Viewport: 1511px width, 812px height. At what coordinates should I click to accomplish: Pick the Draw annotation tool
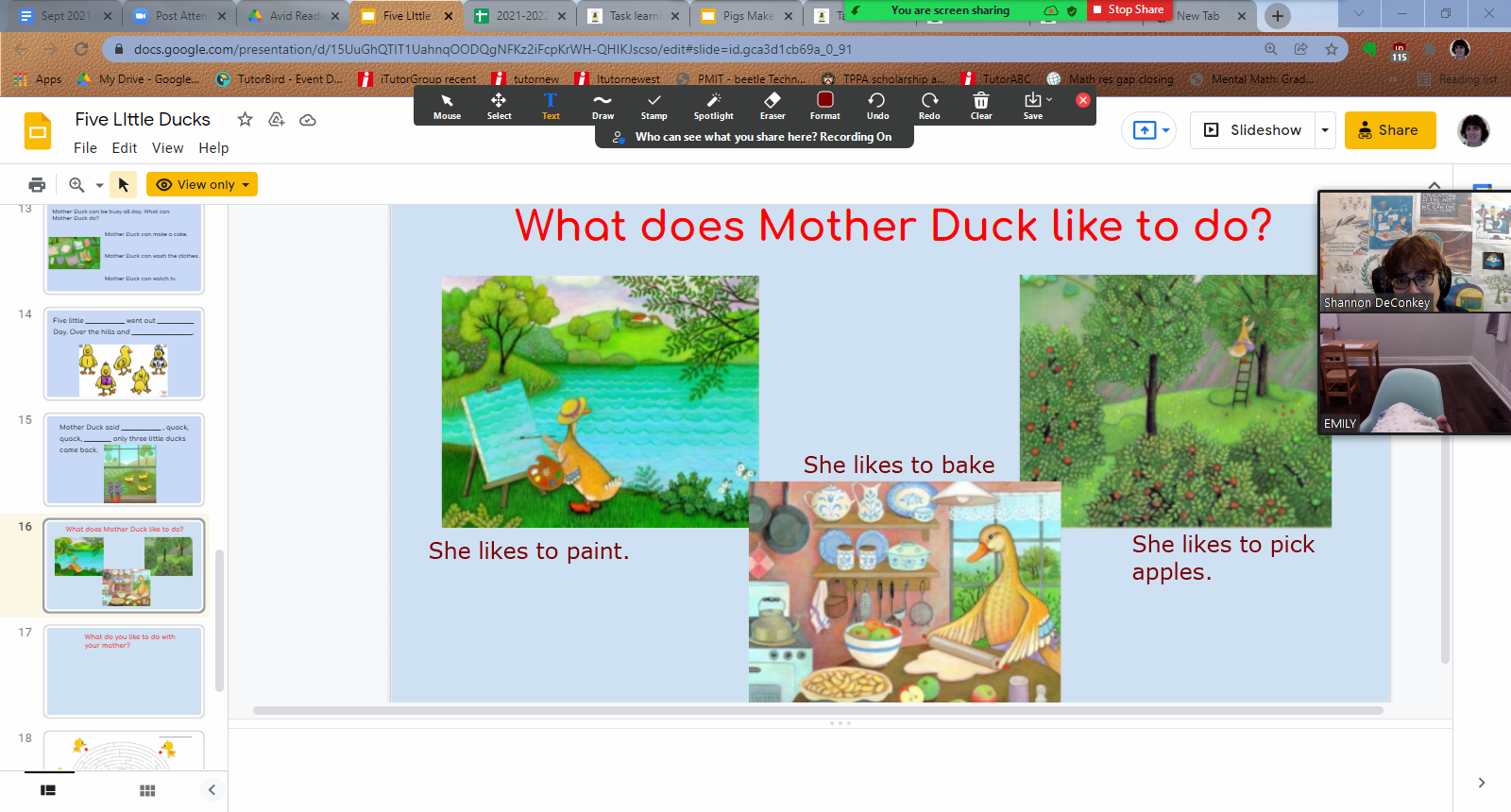click(x=603, y=106)
